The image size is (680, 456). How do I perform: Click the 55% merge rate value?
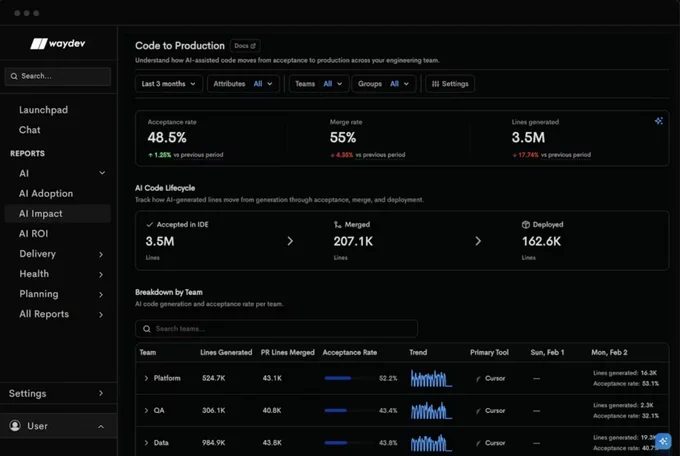coord(343,138)
